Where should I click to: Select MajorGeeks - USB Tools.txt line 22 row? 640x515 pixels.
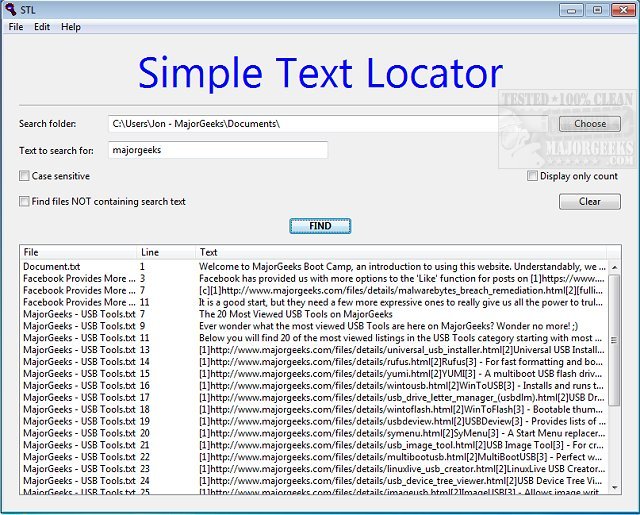[313, 457]
